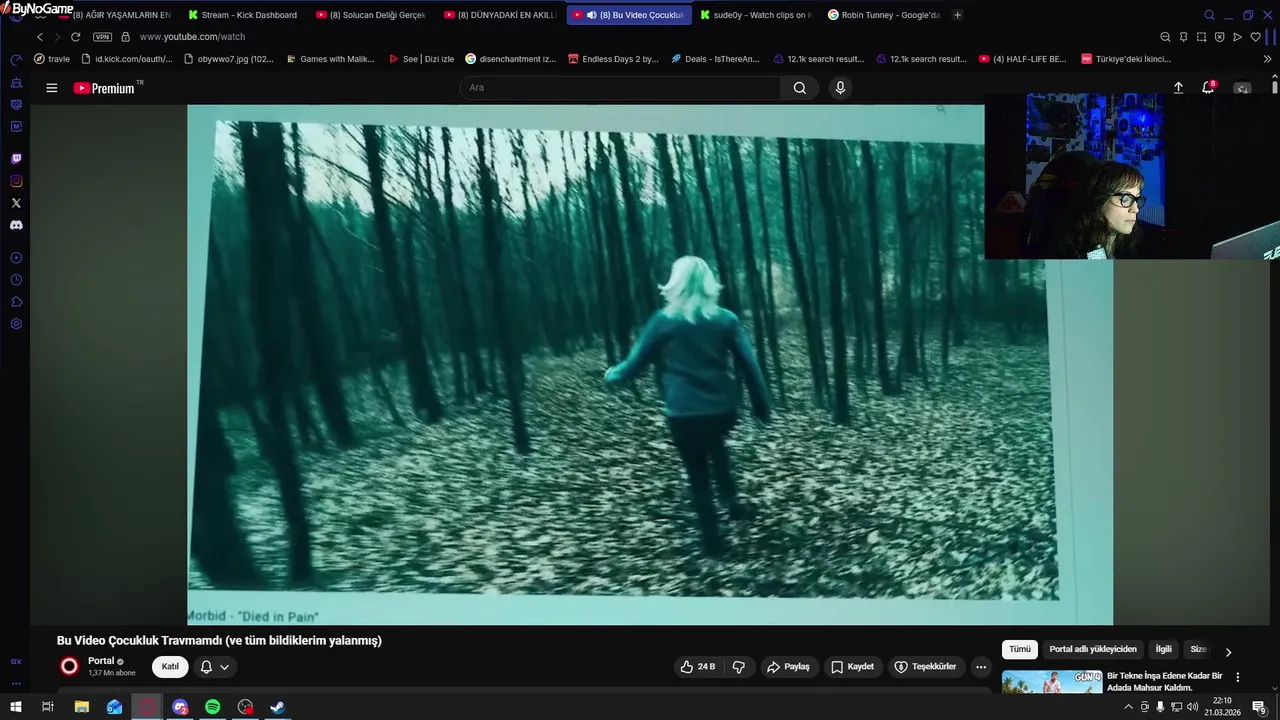
Task: Open the Portal channel name link
Action: 101,661
